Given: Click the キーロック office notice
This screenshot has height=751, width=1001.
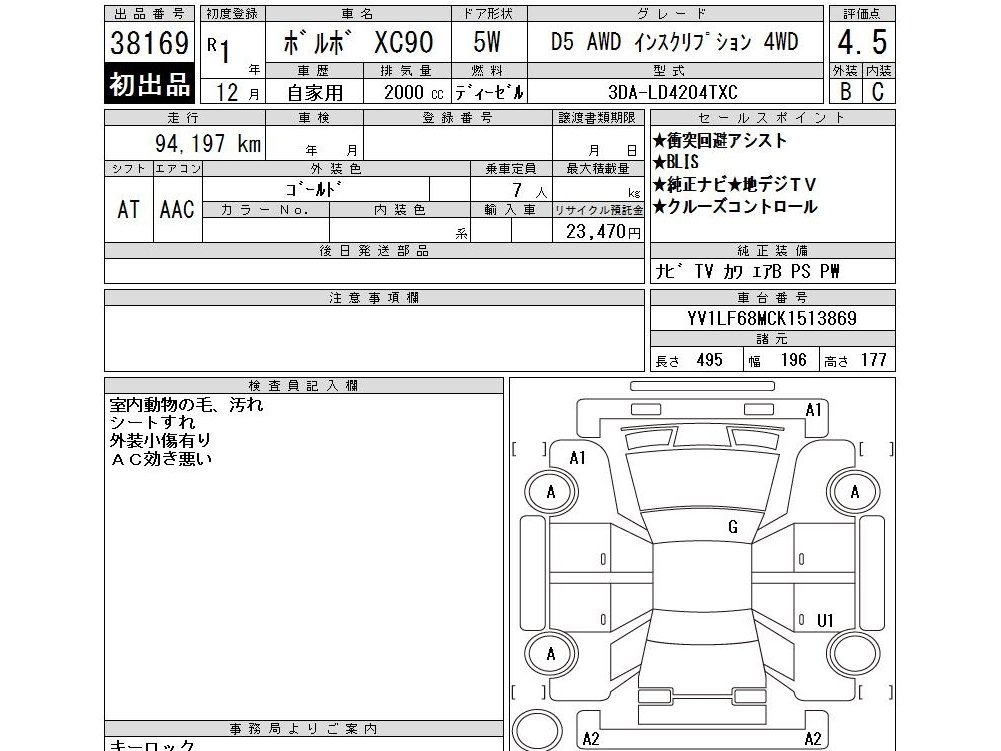Looking at the screenshot, I should coord(152,745).
